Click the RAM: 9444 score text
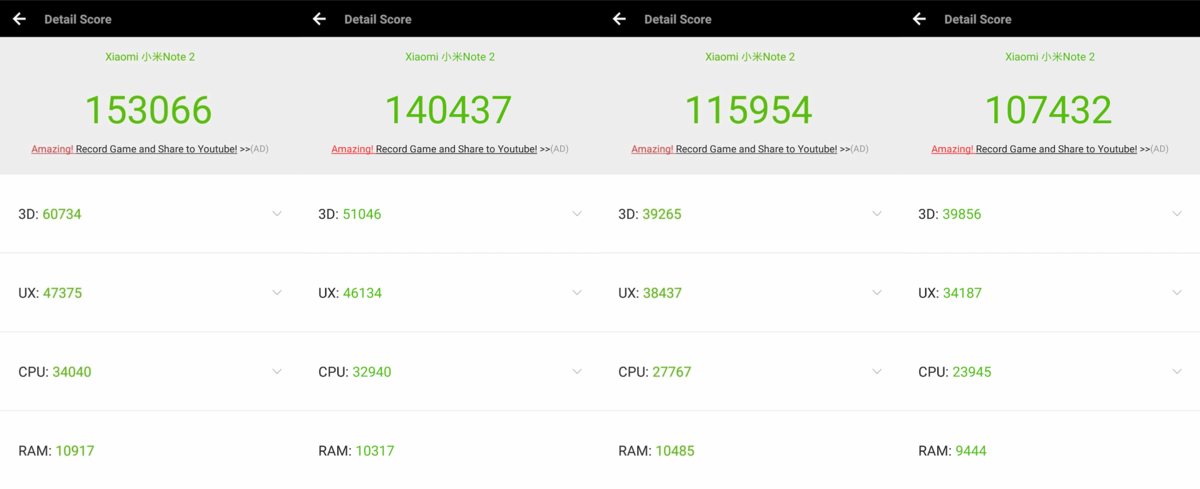 pyautogui.click(x=952, y=451)
